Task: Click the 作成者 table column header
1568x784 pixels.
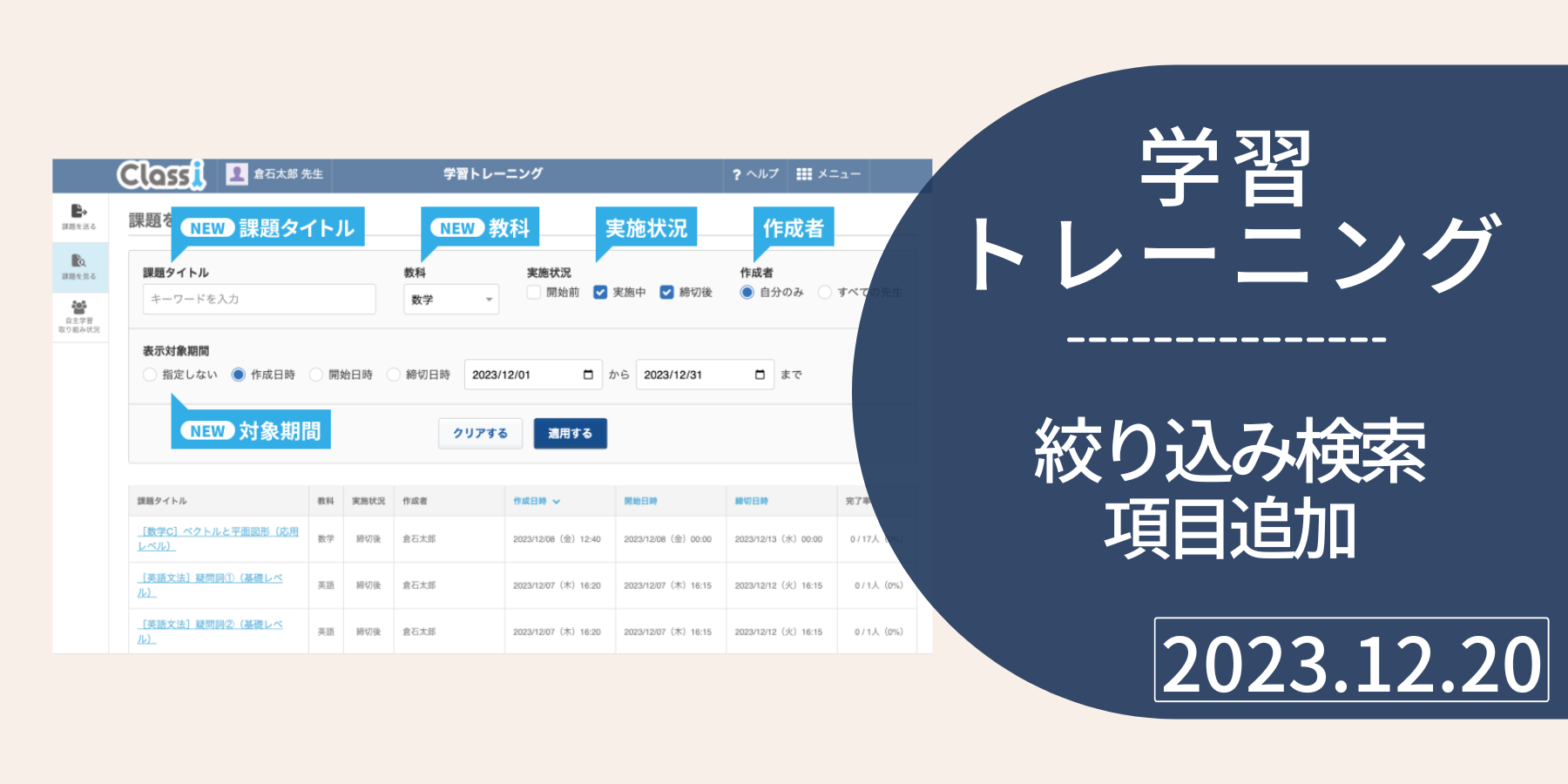Action: (x=416, y=501)
